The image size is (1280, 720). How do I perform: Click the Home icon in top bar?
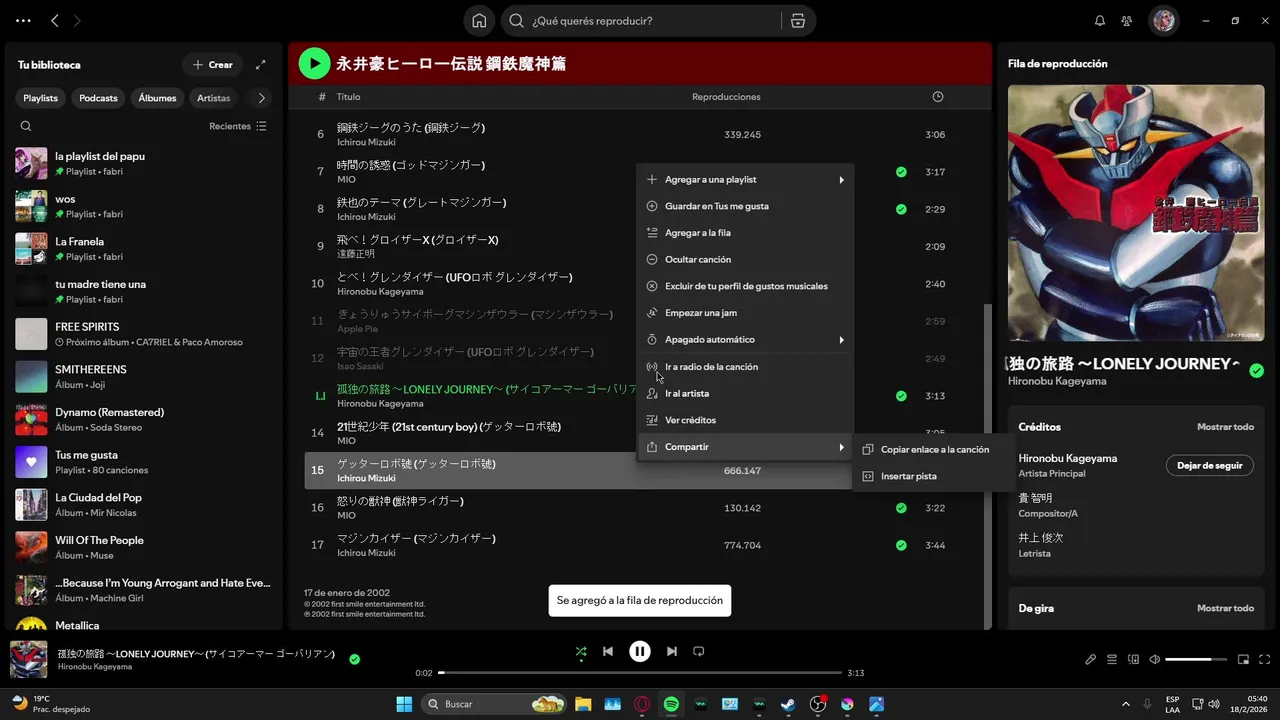(x=479, y=20)
